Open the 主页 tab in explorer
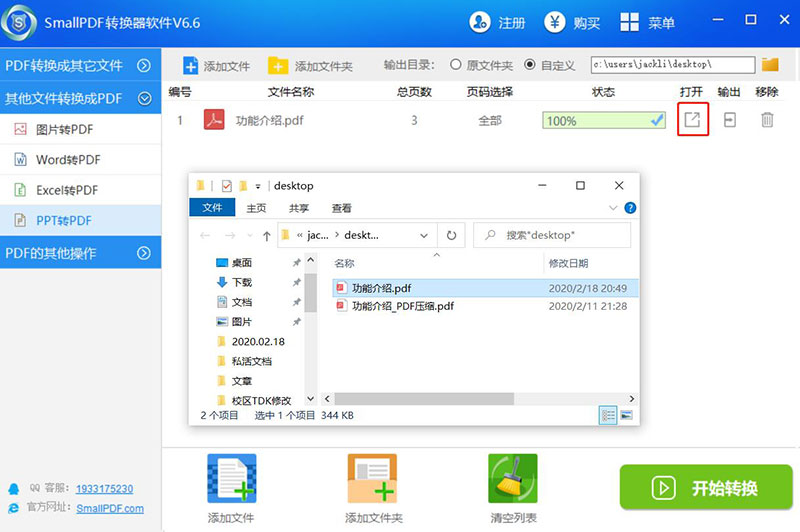The height and width of the screenshot is (532, 800). coord(256,208)
